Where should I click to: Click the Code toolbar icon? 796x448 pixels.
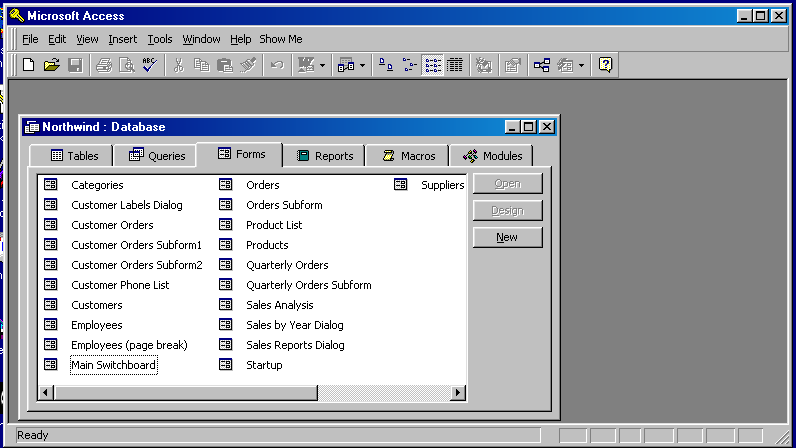[484, 65]
